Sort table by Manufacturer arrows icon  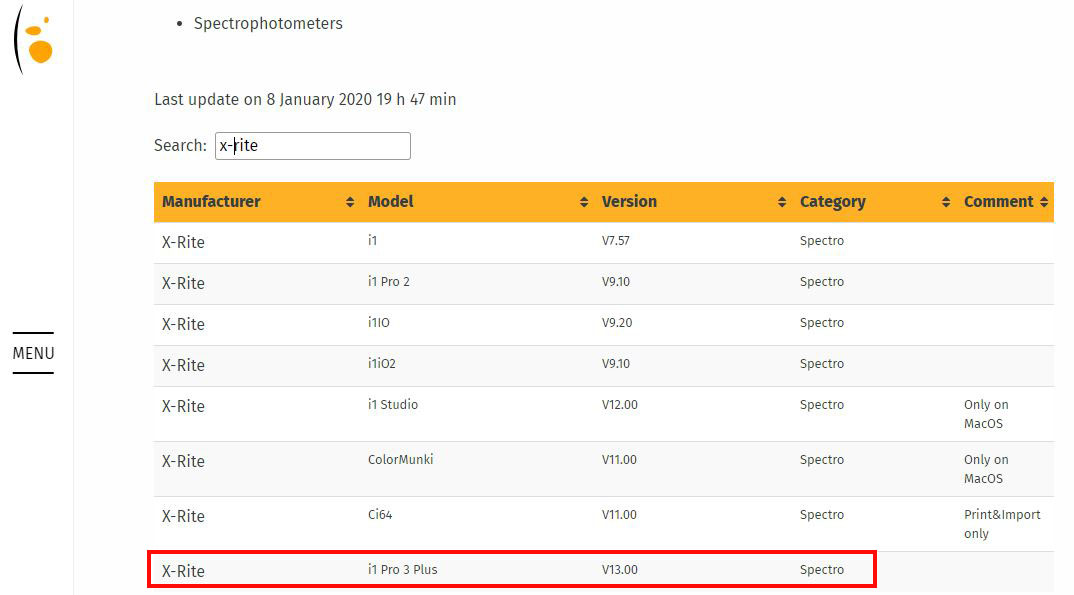(350, 202)
